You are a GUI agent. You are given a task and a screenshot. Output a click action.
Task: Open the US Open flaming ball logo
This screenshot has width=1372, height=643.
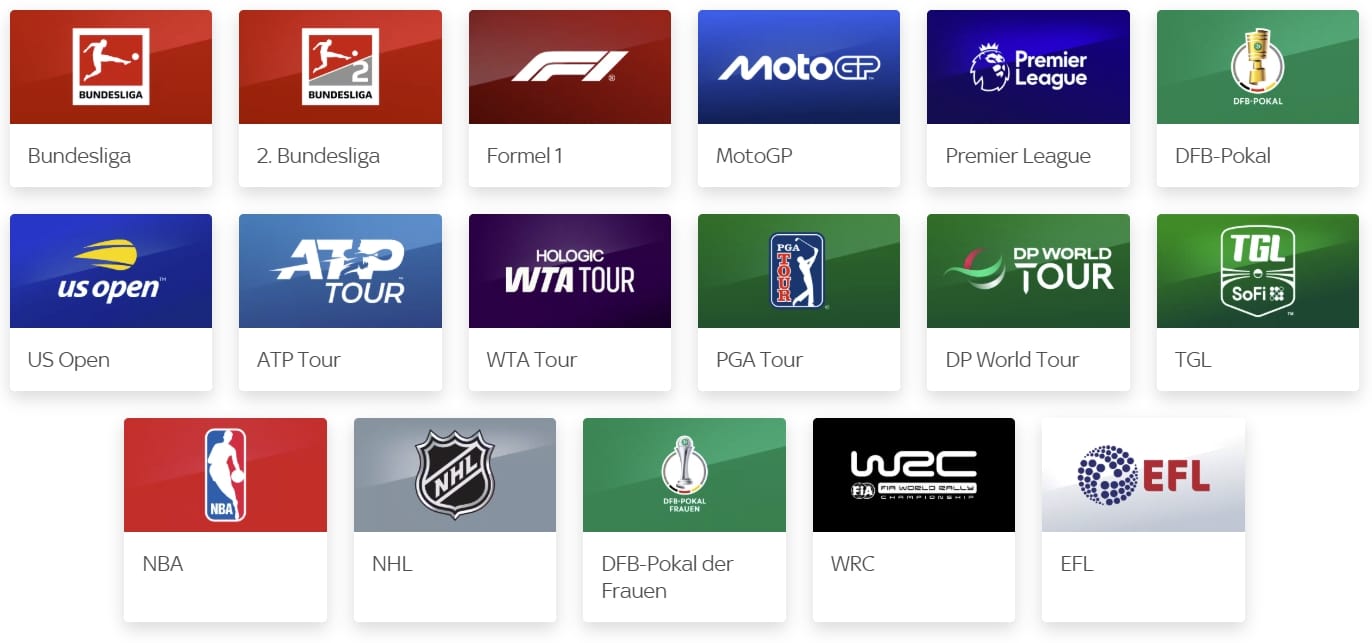point(111,271)
